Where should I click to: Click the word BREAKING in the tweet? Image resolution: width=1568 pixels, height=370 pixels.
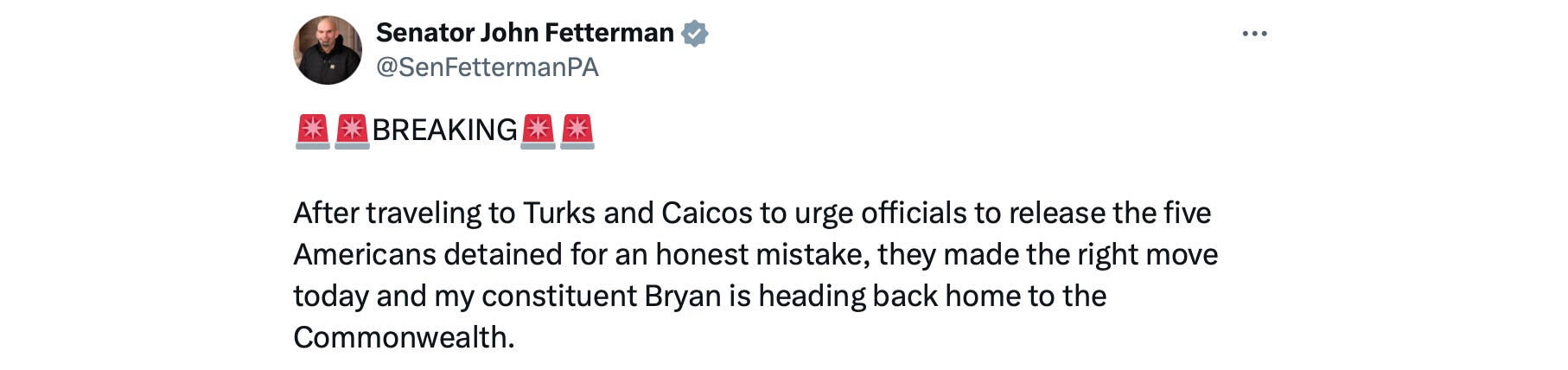pos(444,131)
